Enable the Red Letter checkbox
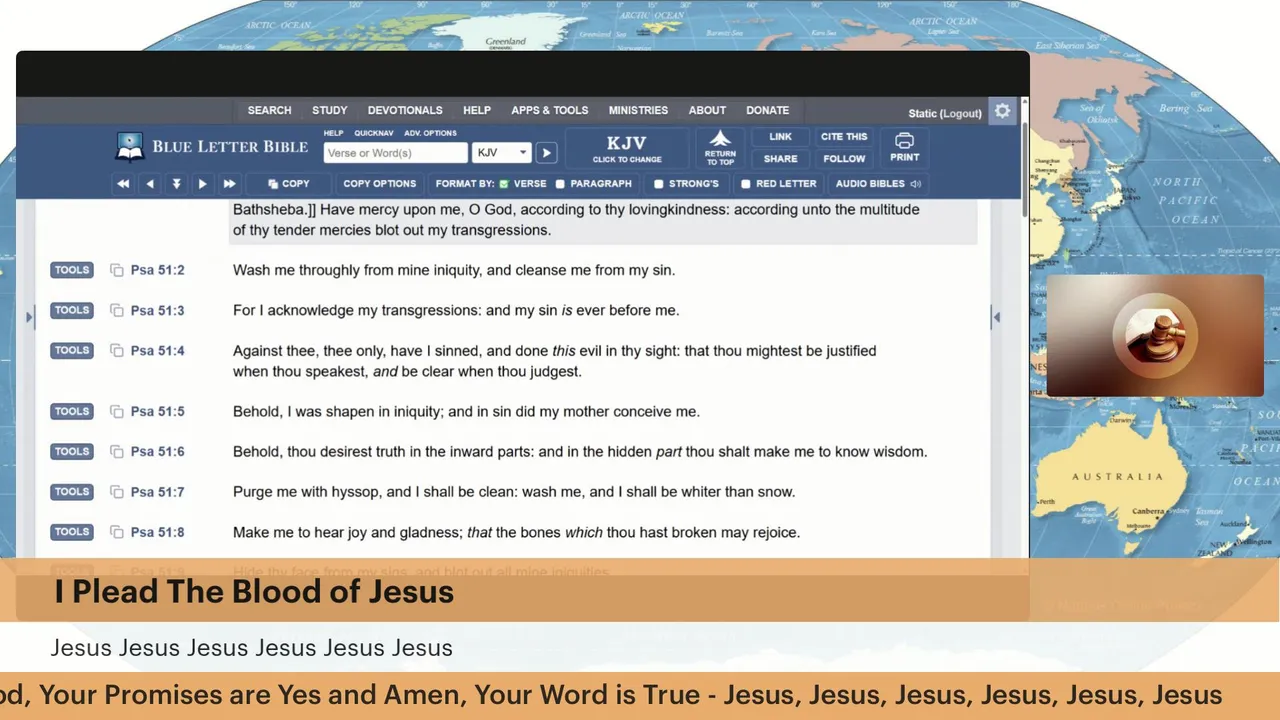Image resolution: width=1280 pixels, height=720 pixels. point(745,184)
